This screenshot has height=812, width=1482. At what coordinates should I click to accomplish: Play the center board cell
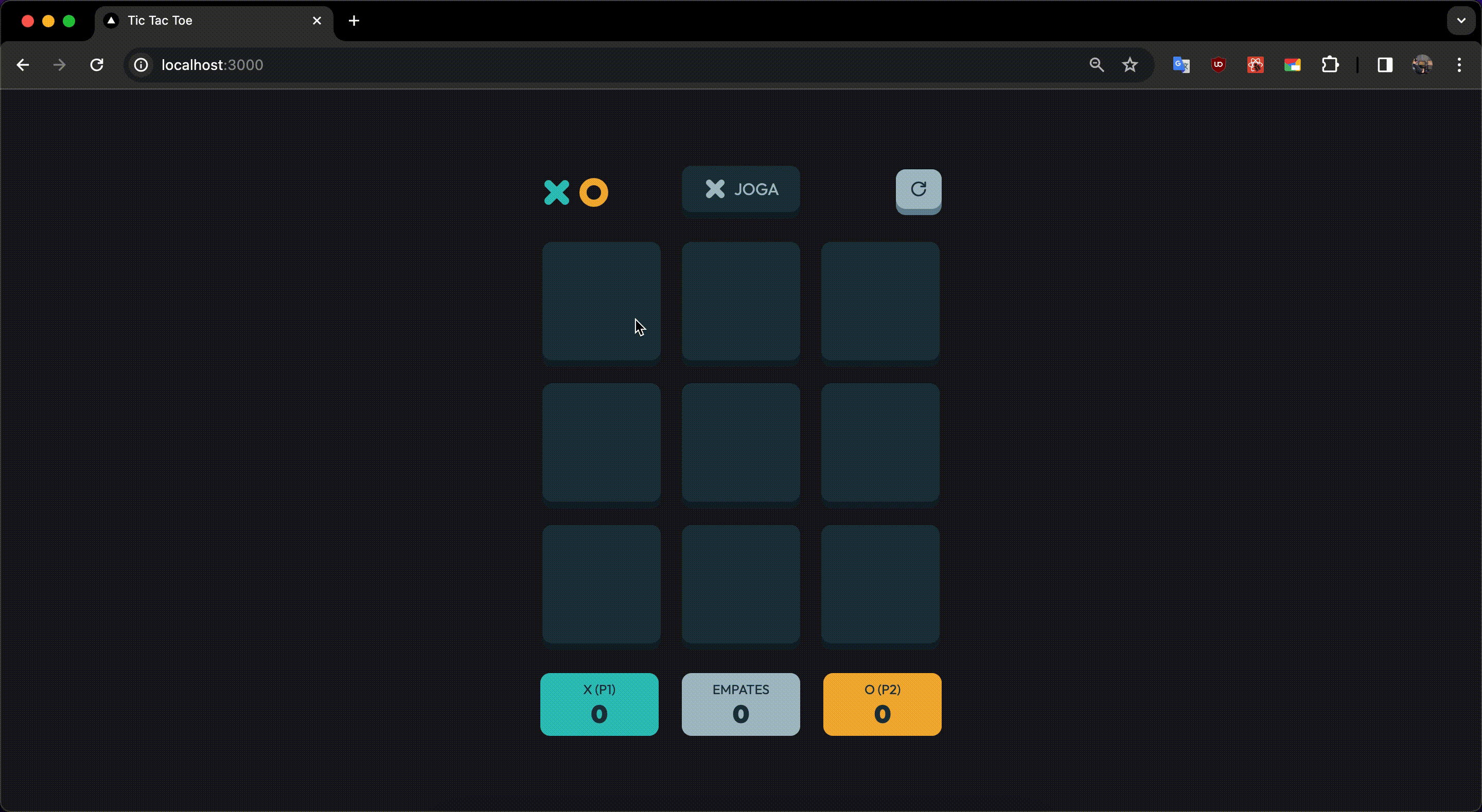740,443
